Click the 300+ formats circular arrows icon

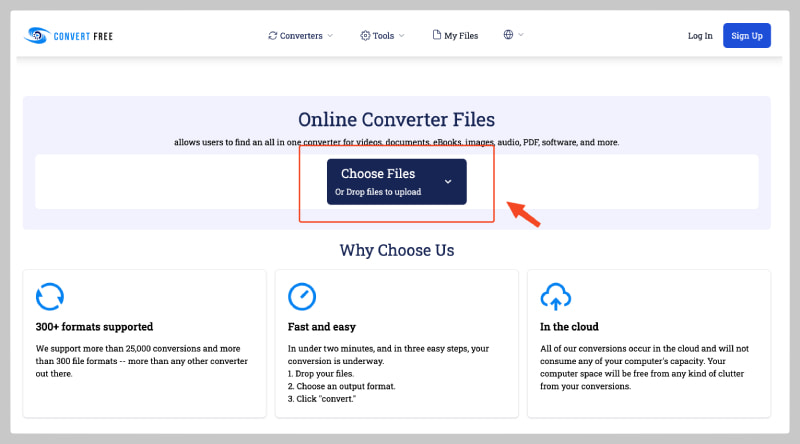click(x=49, y=297)
